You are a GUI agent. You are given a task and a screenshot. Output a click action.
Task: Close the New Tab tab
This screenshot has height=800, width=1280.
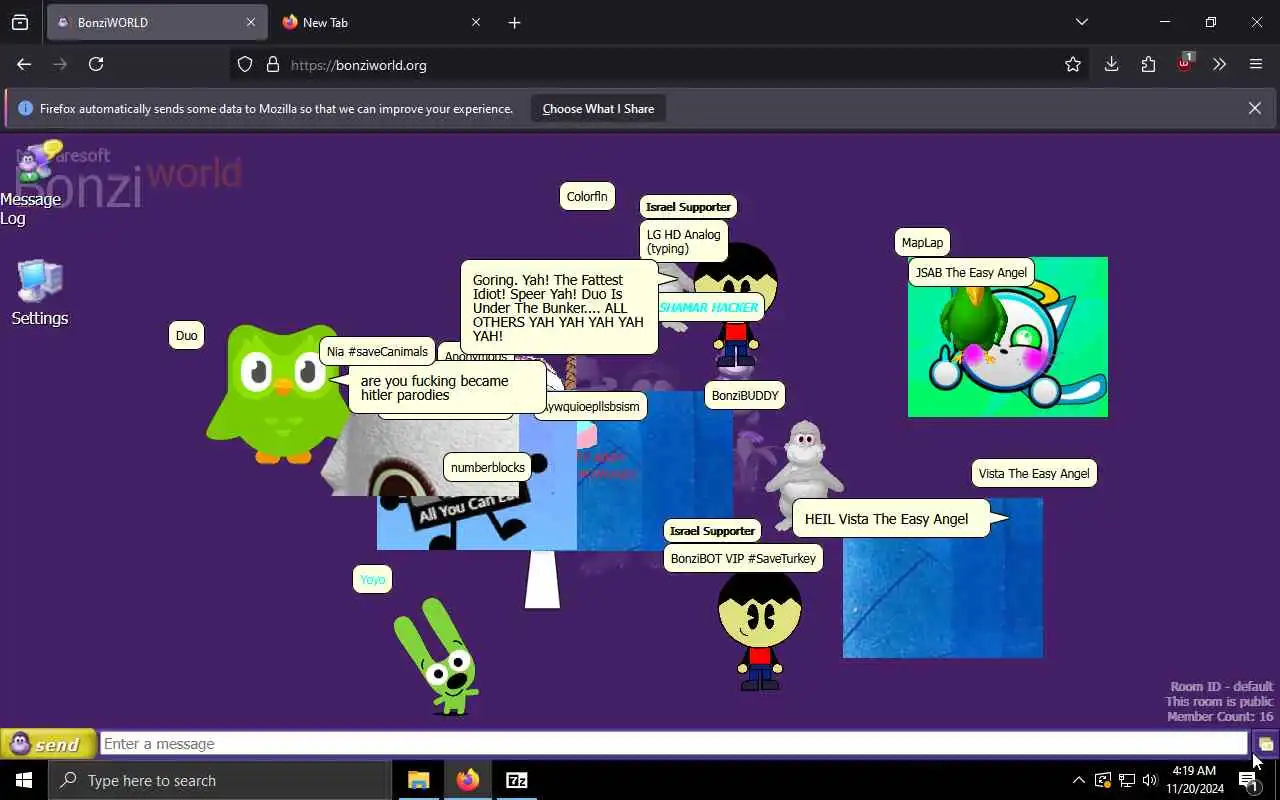click(476, 22)
